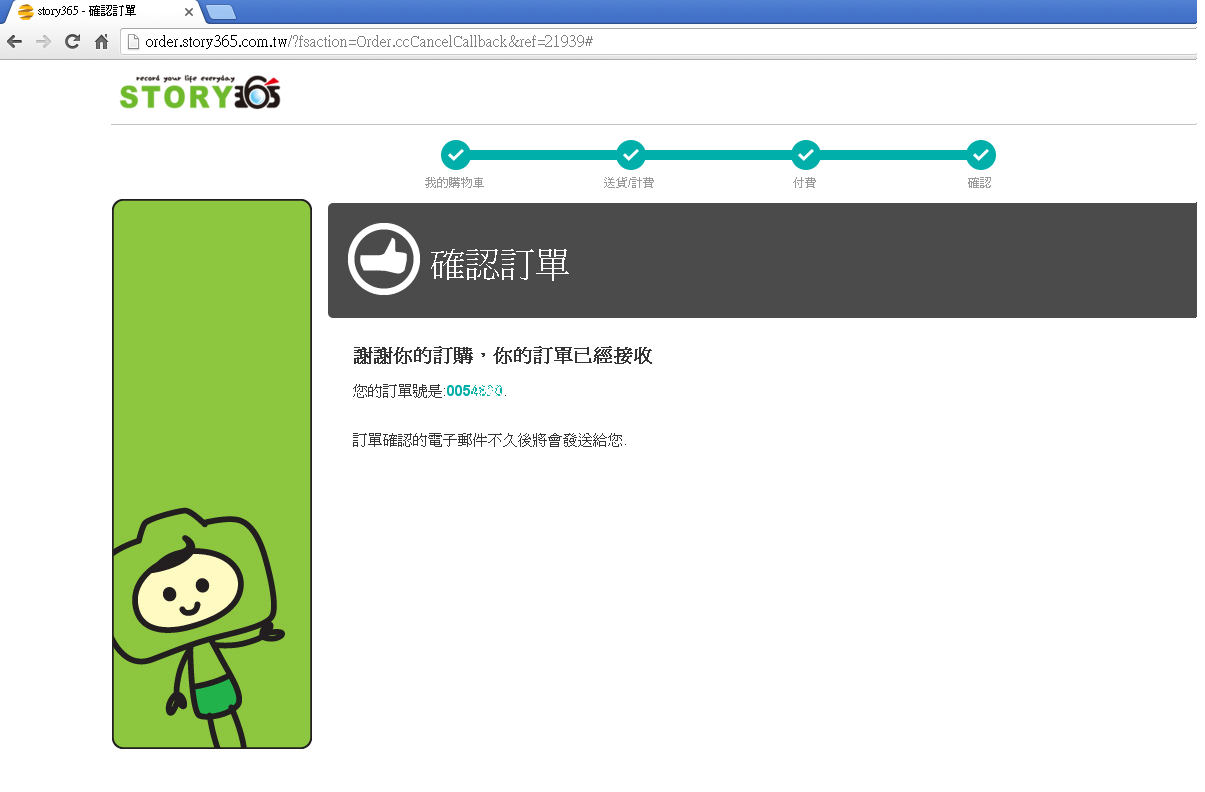
Task: Click the STORY365 logo
Action: point(199,92)
